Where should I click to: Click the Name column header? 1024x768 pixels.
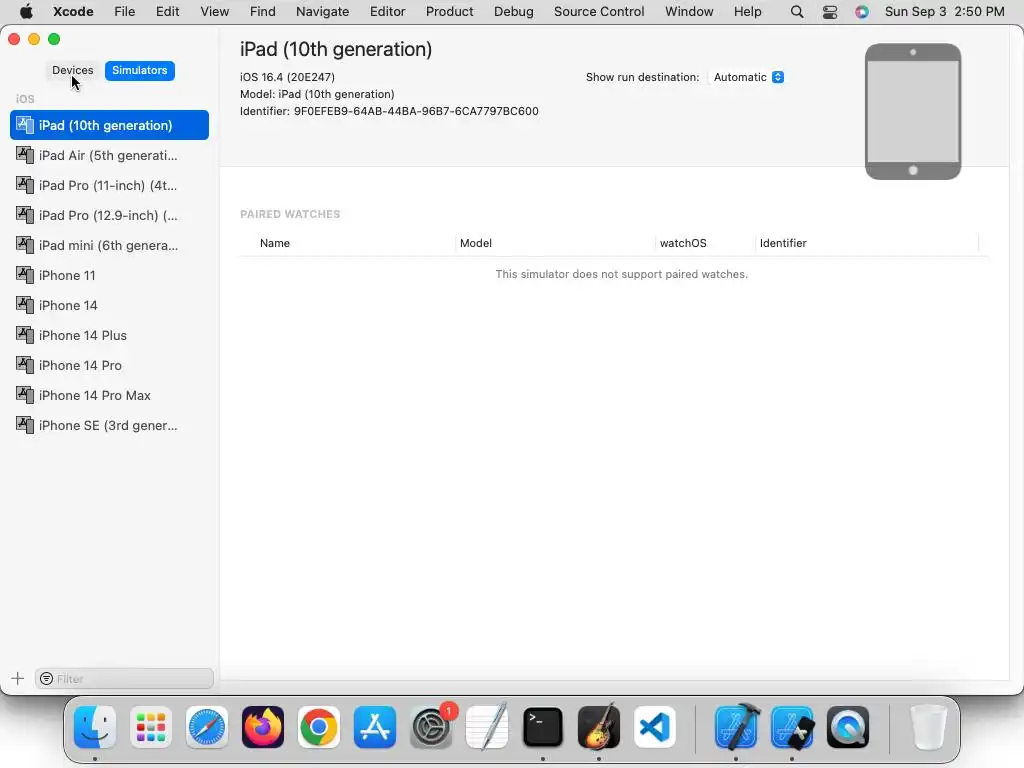tap(275, 243)
